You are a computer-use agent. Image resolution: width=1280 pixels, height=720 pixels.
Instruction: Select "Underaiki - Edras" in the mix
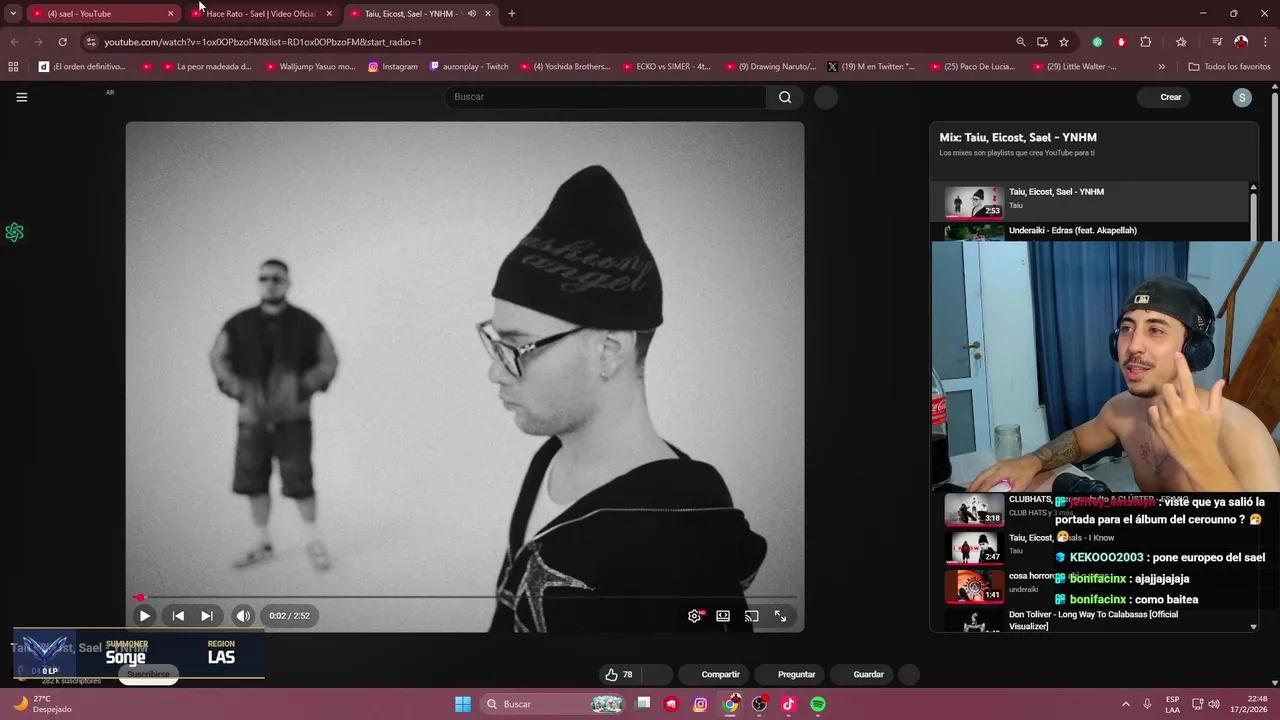(x=1090, y=231)
